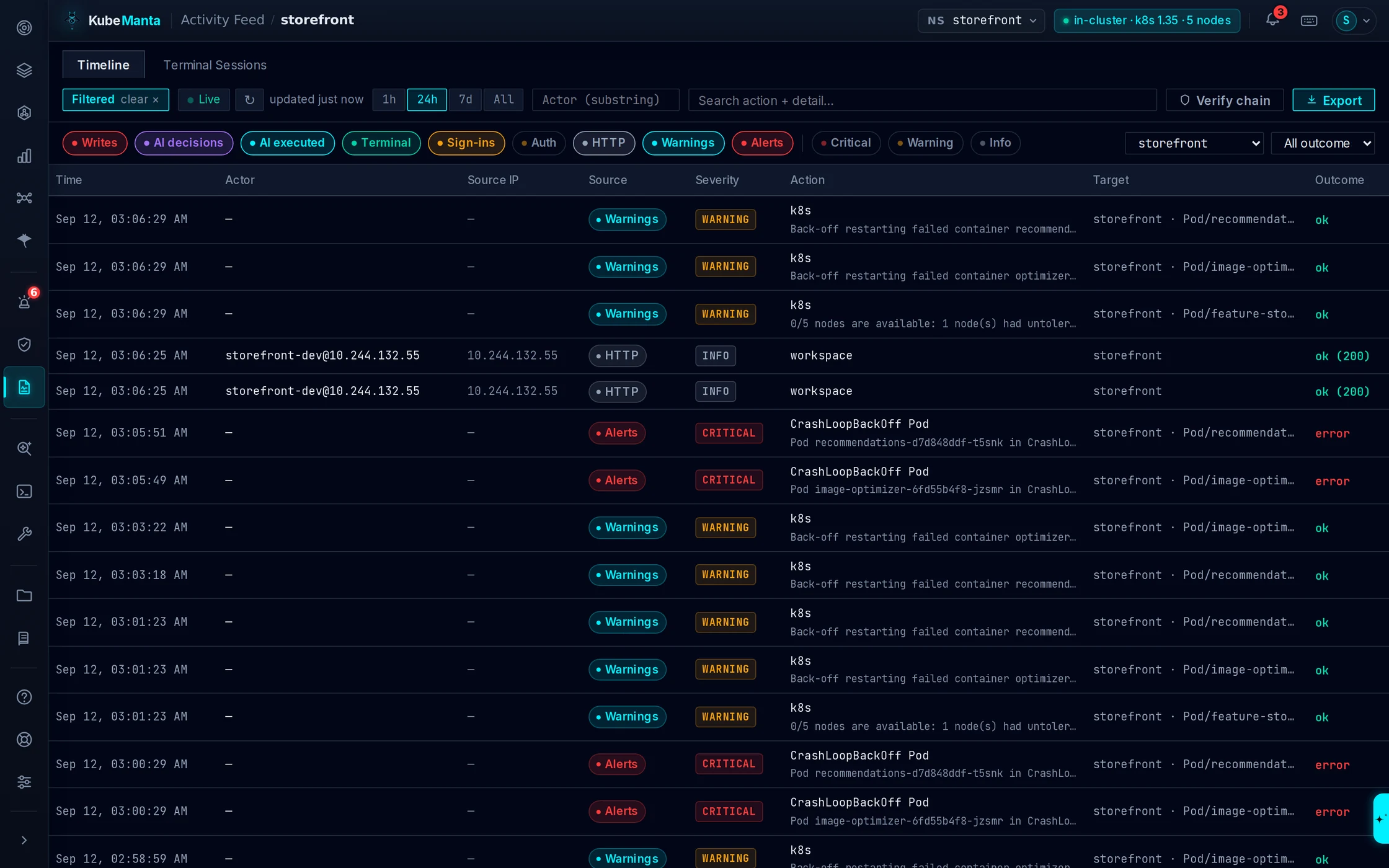
Task: Open the in-cluster k8s 1.35 cluster selector
Action: click(x=1147, y=20)
